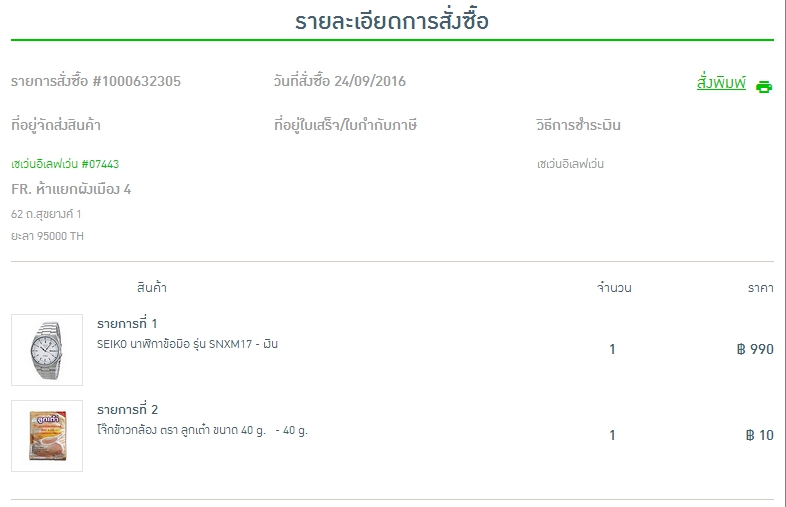This screenshot has width=786, height=507.
Task: Open the สั่งพิมพ์ print link
Action: click(721, 82)
